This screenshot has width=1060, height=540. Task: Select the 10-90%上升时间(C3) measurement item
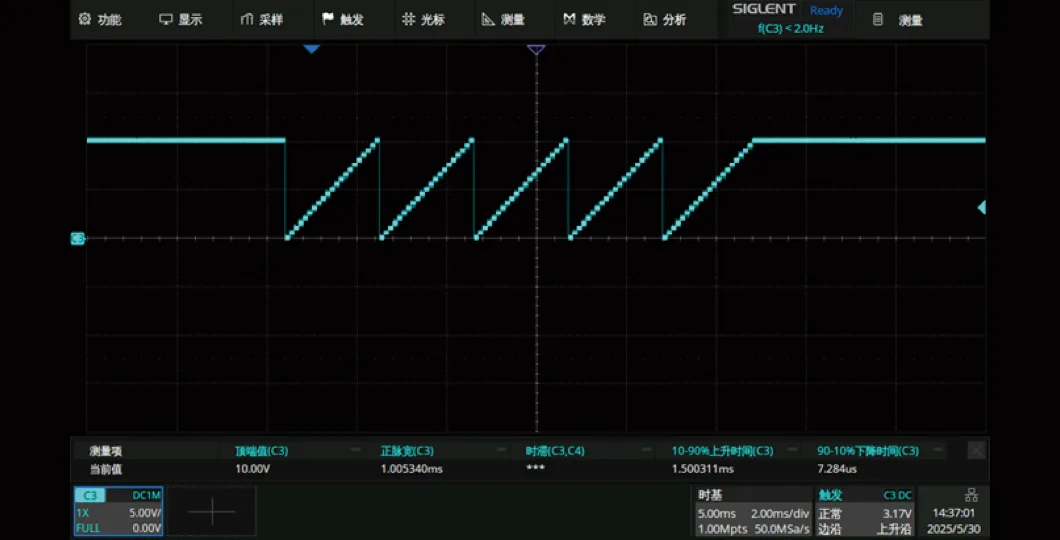point(722,451)
